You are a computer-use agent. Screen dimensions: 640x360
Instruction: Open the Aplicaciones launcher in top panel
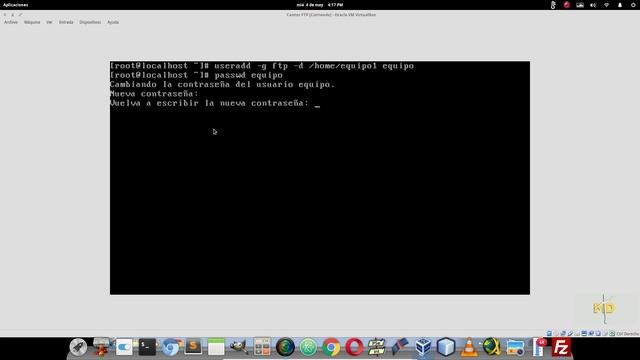coord(16,5)
